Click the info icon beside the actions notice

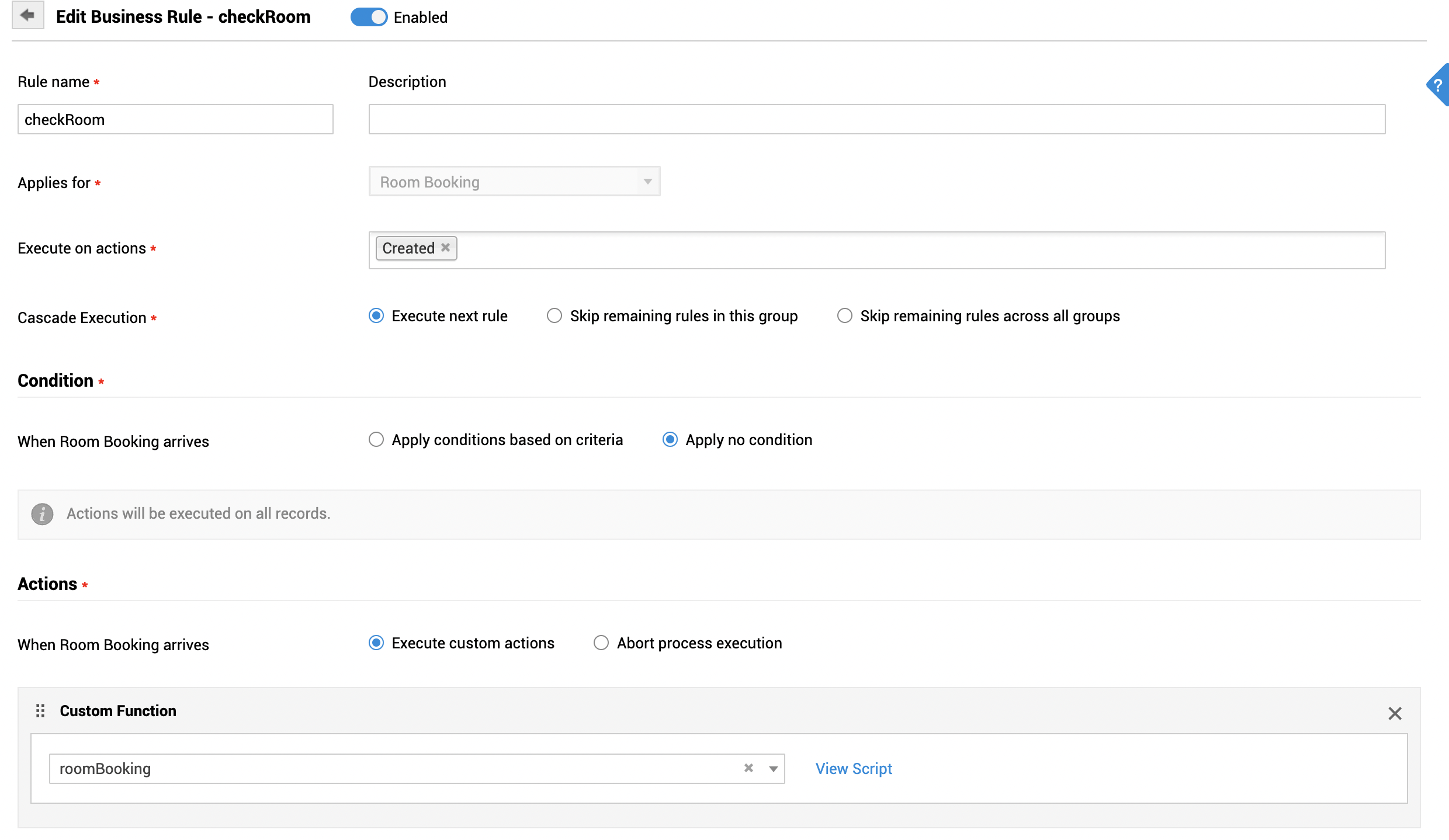click(x=42, y=514)
